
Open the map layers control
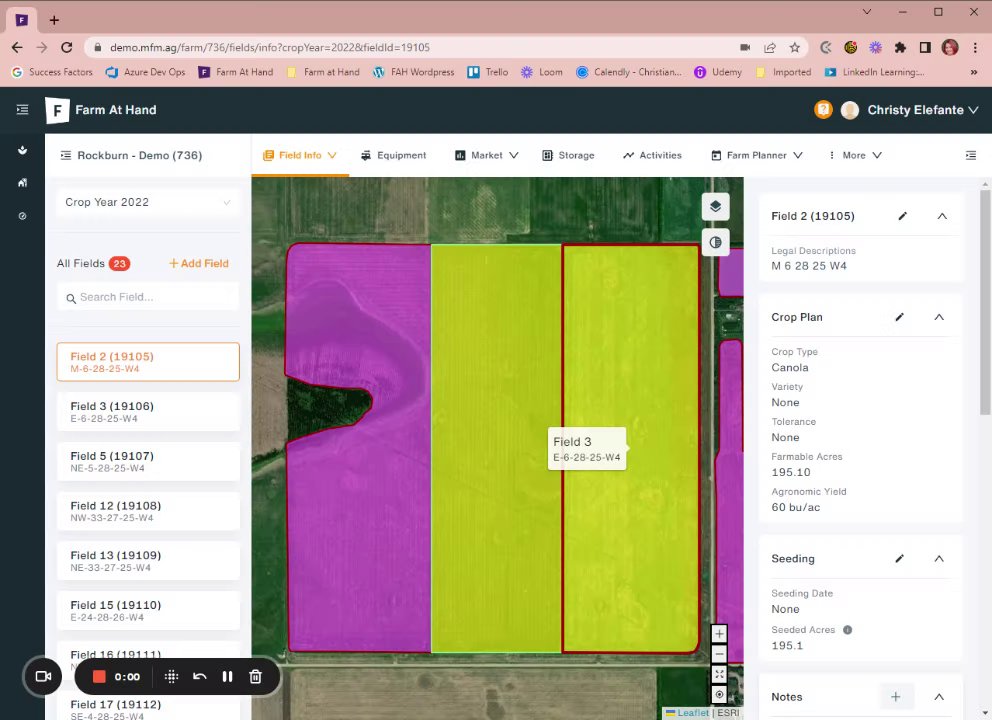716,206
